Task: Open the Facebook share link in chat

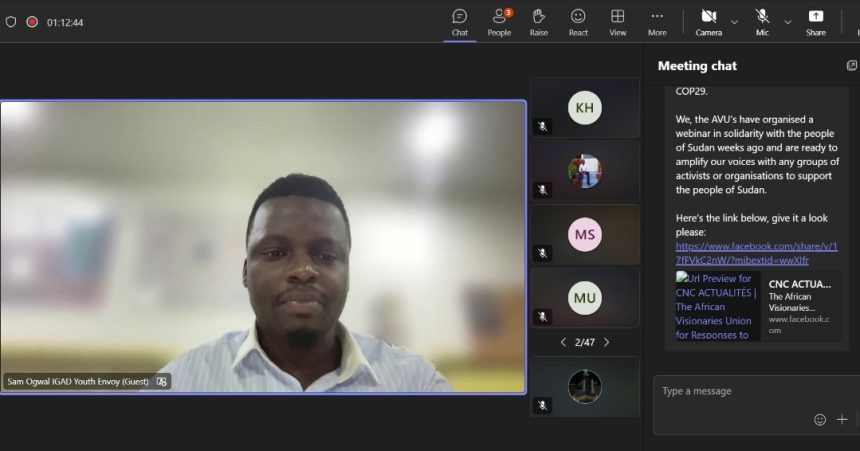Action: 756,253
